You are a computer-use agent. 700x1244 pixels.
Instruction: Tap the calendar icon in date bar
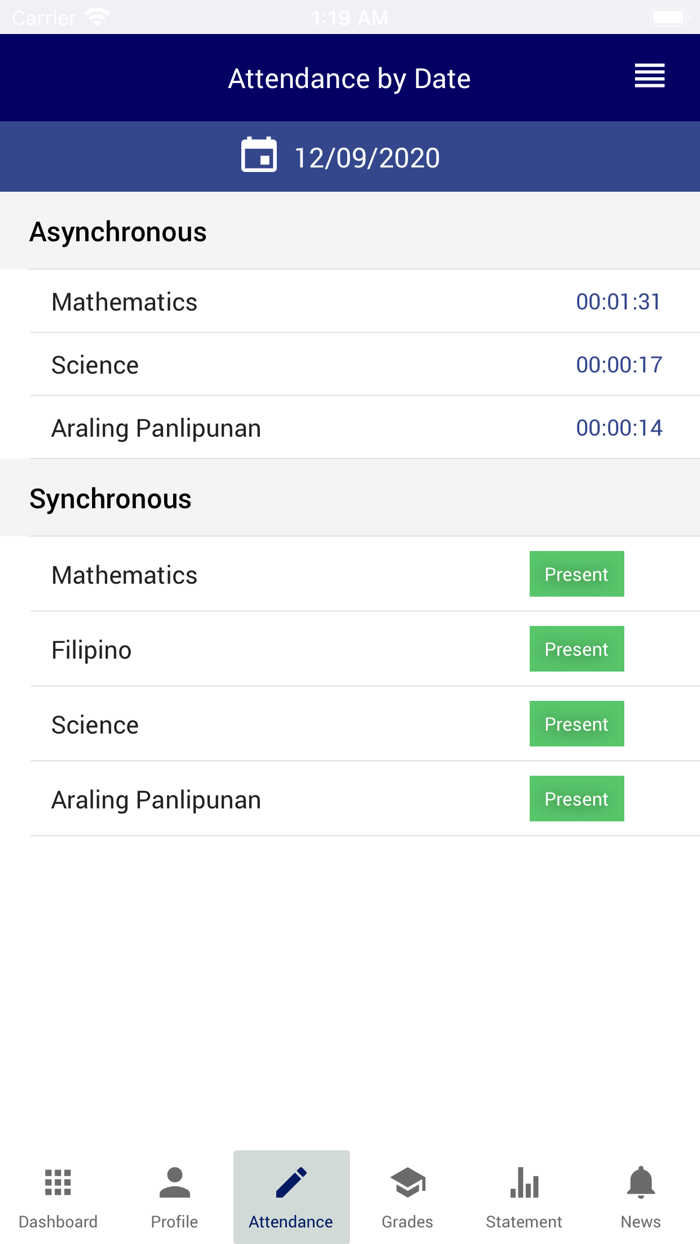point(259,156)
